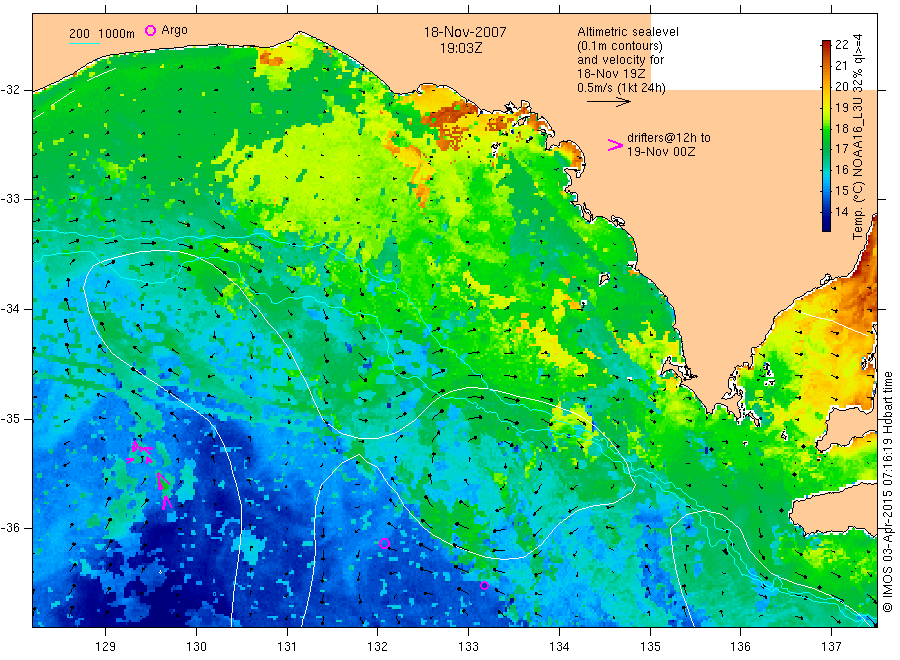Click the color bar value 14
The image size is (900, 660).
tap(841, 211)
